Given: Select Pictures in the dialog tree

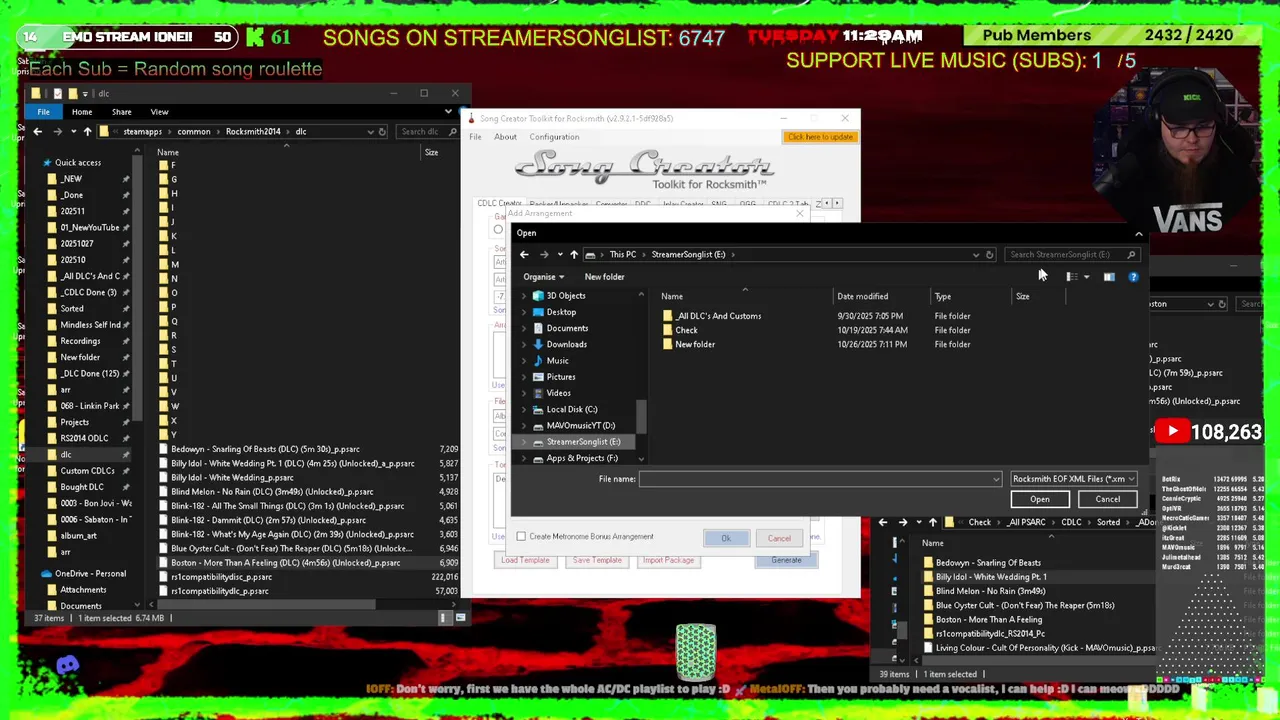Looking at the screenshot, I should point(560,377).
